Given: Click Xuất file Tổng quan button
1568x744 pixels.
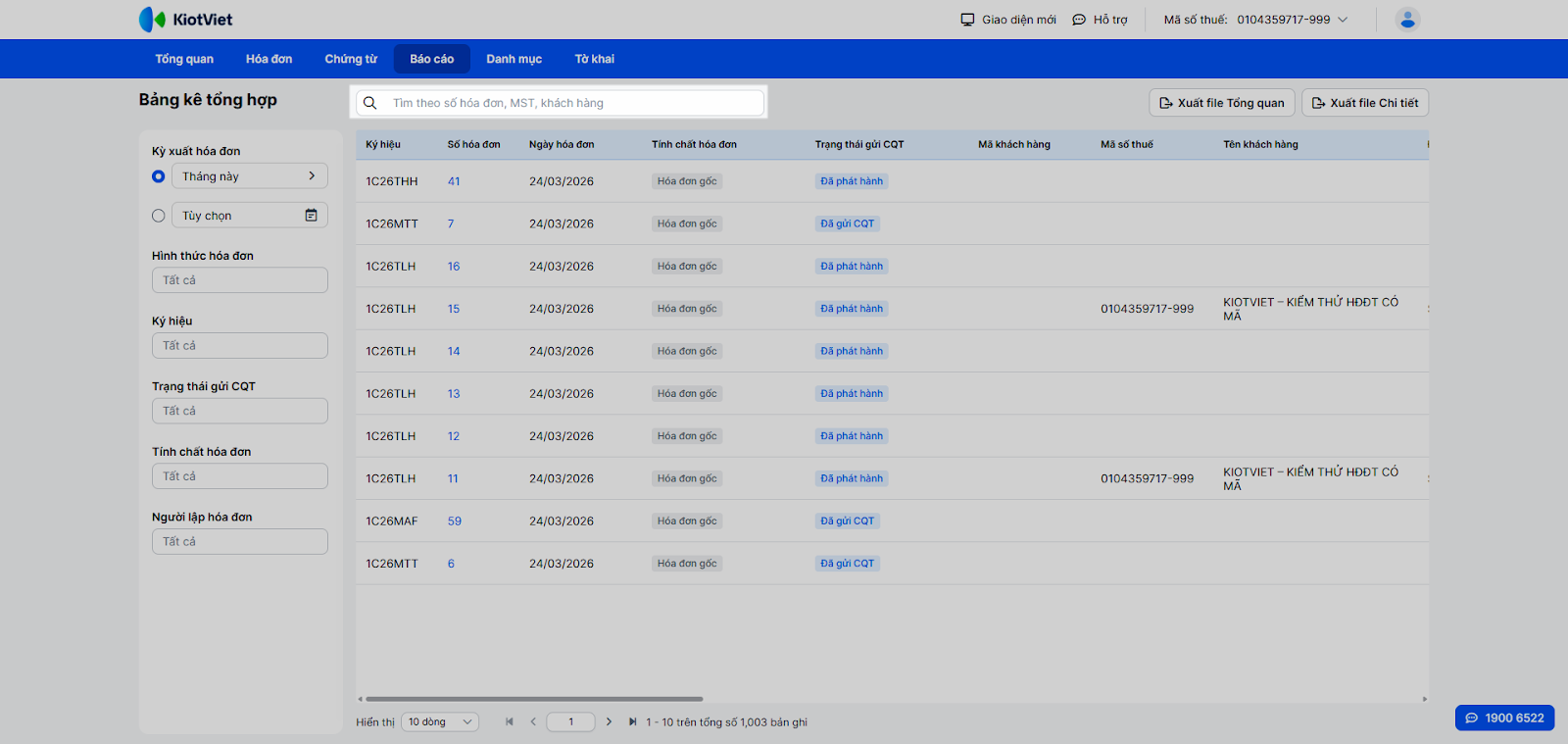Looking at the screenshot, I should coord(1221,103).
